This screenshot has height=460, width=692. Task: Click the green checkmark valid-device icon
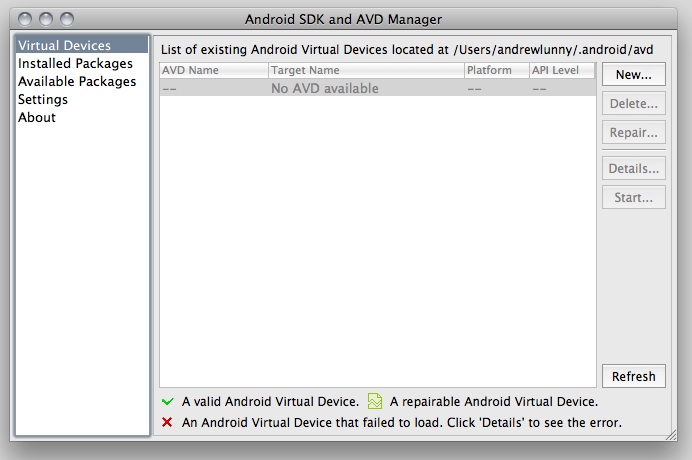point(168,401)
